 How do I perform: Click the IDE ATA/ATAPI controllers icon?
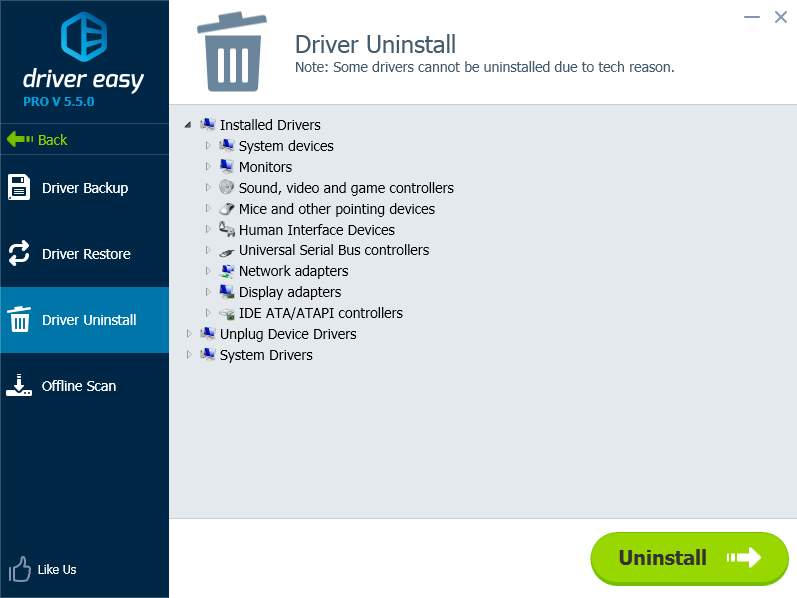click(x=227, y=314)
